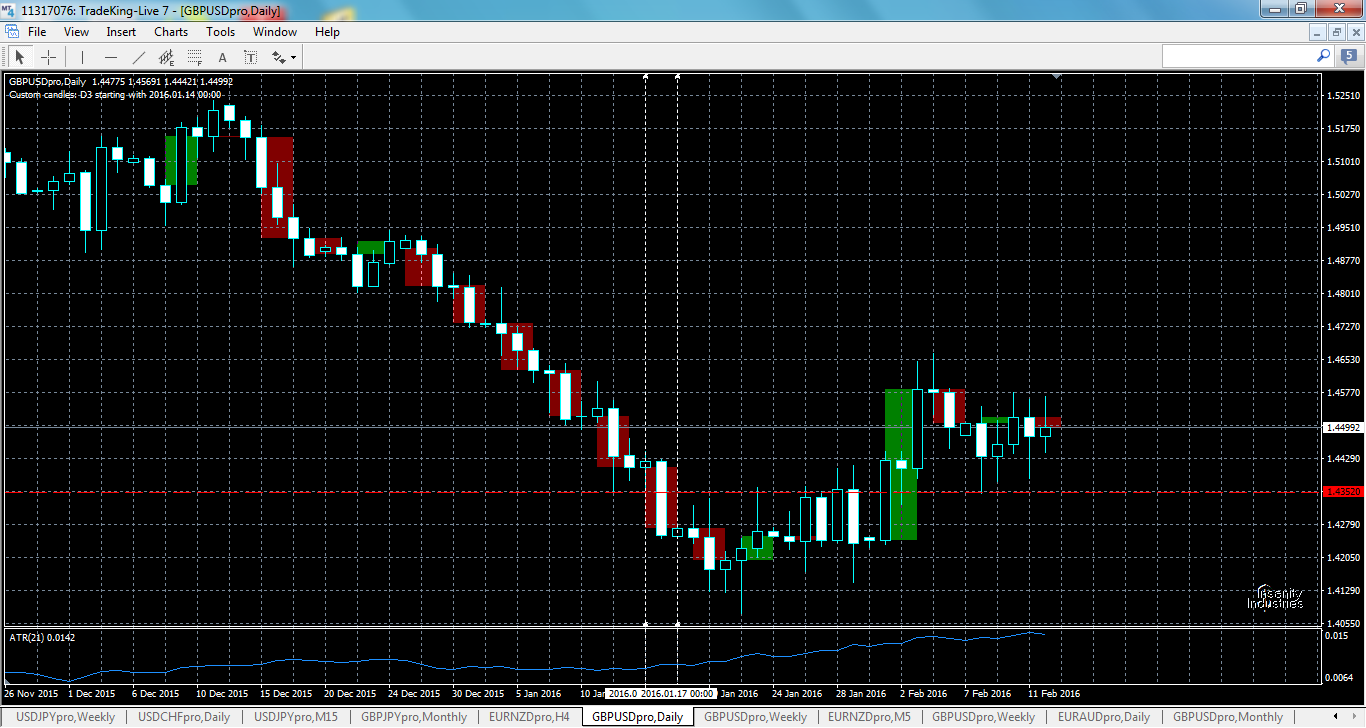Switch to the EURAUDpro,Daily chart tab

1103,717
